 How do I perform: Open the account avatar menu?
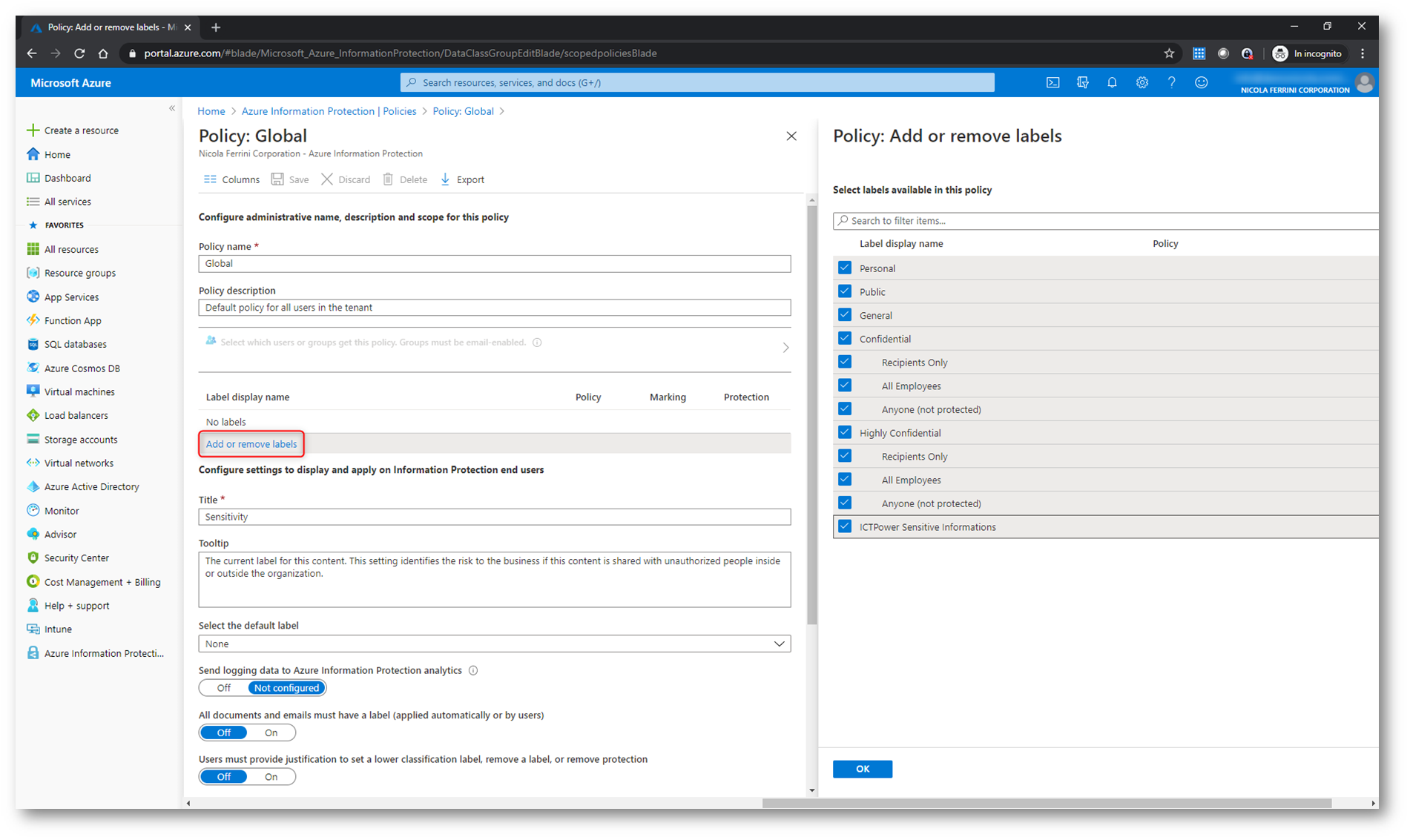pos(1364,83)
